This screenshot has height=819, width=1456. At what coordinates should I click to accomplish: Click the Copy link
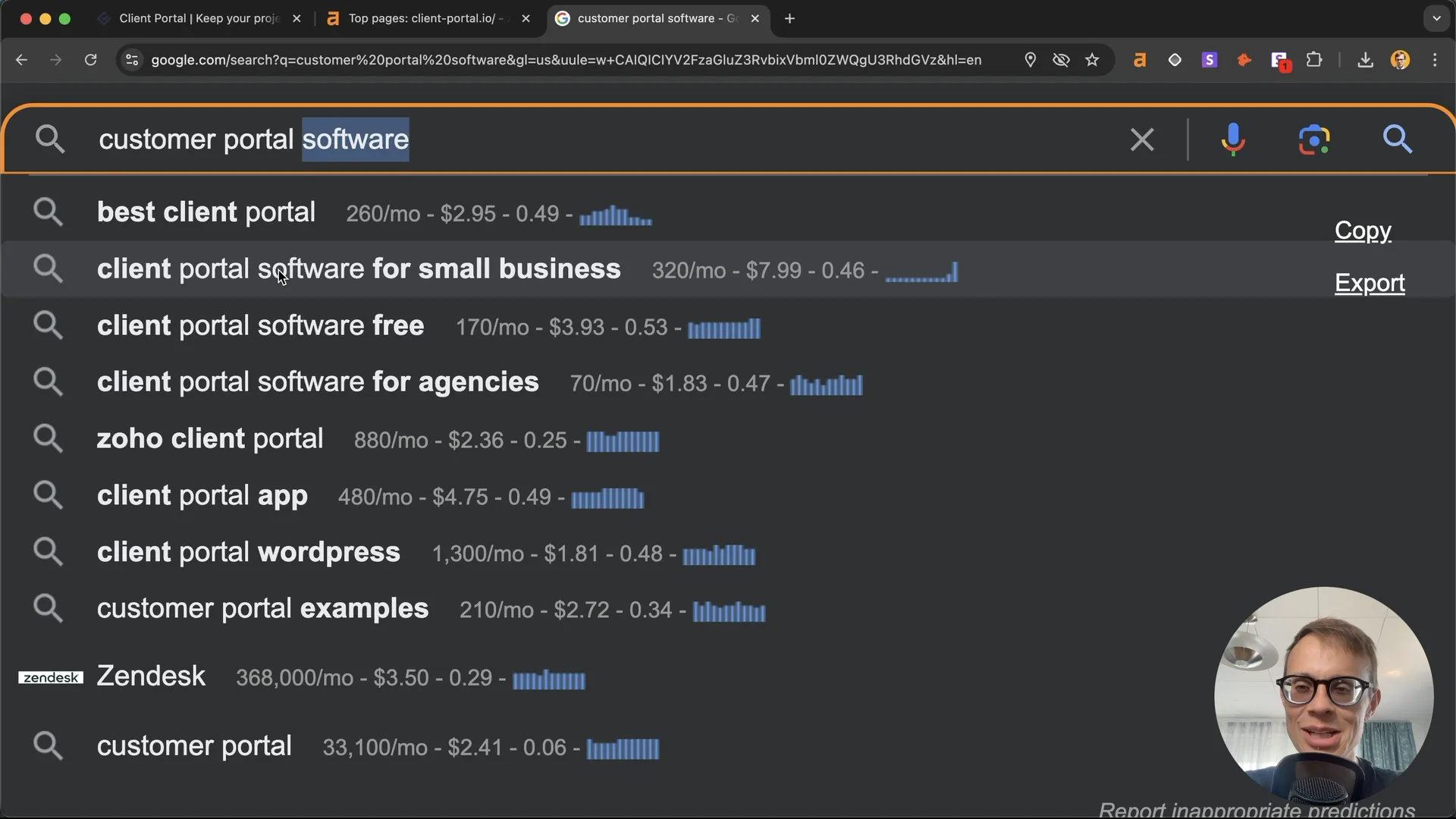1363,231
